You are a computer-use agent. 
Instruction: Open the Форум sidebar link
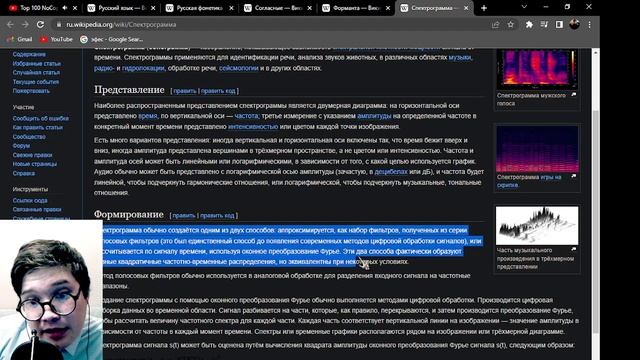(x=21, y=146)
